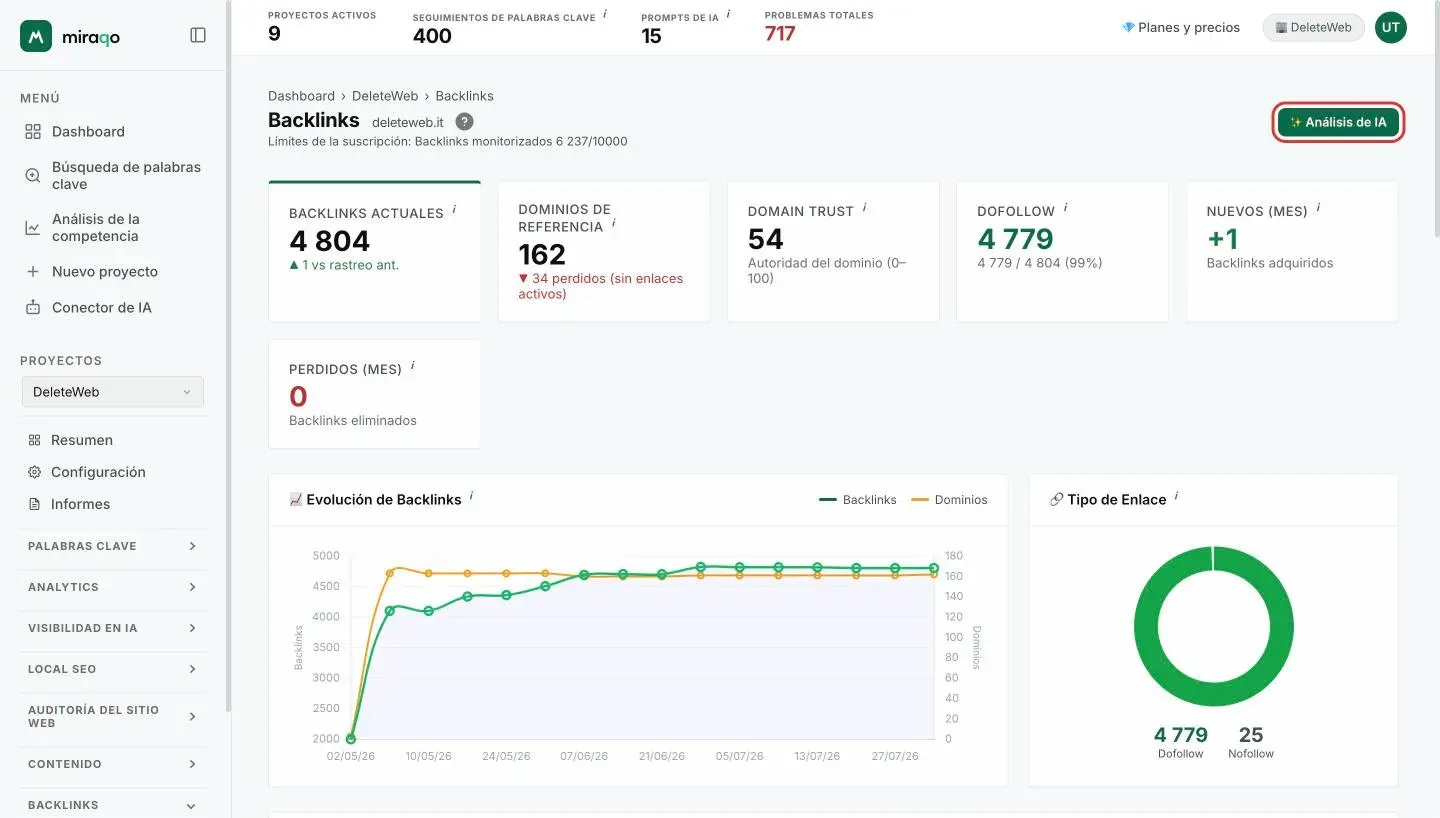
Task: Click the Configuración gear icon
Action: click(x=34, y=472)
